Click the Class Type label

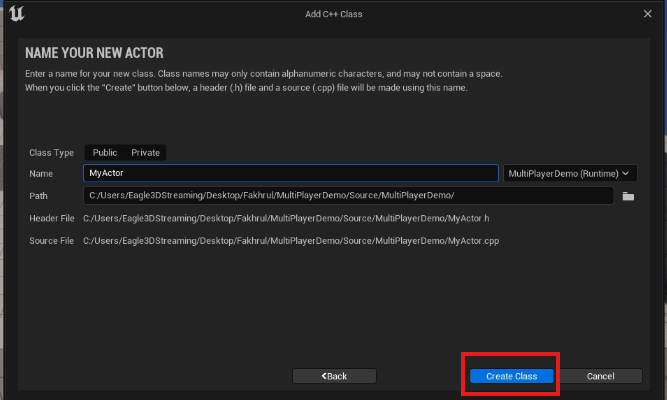pyautogui.click(x=52, y=152)
